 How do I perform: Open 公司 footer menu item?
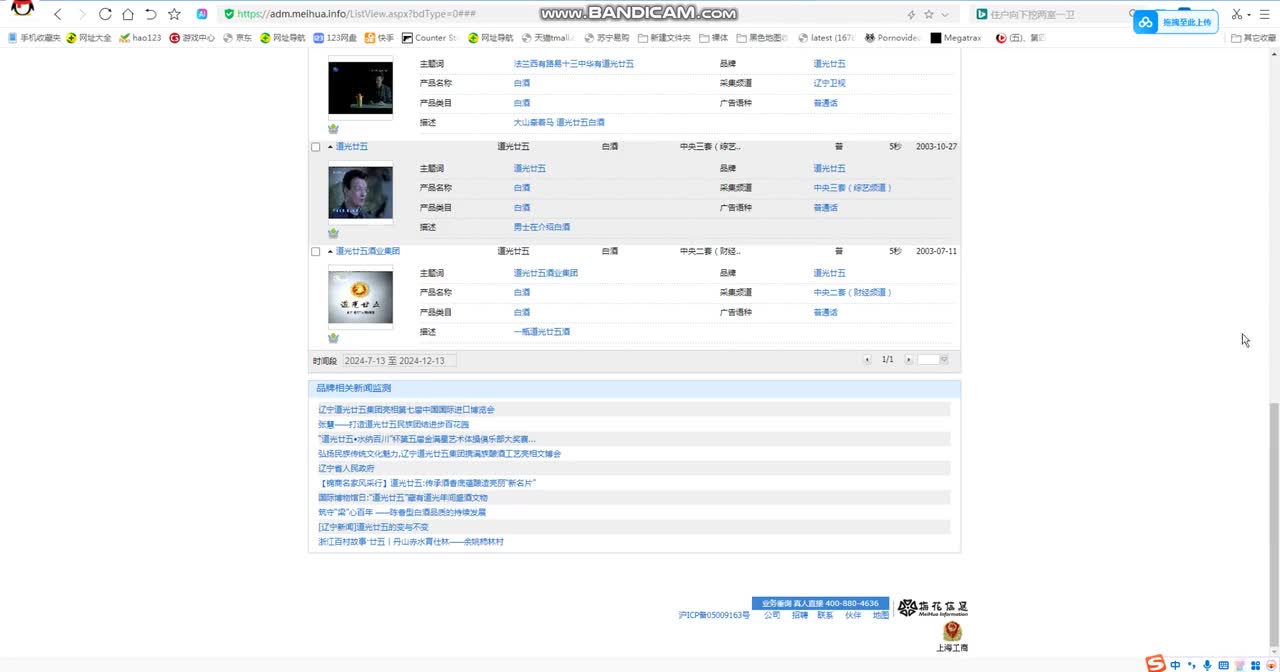(x=772, y=616)
